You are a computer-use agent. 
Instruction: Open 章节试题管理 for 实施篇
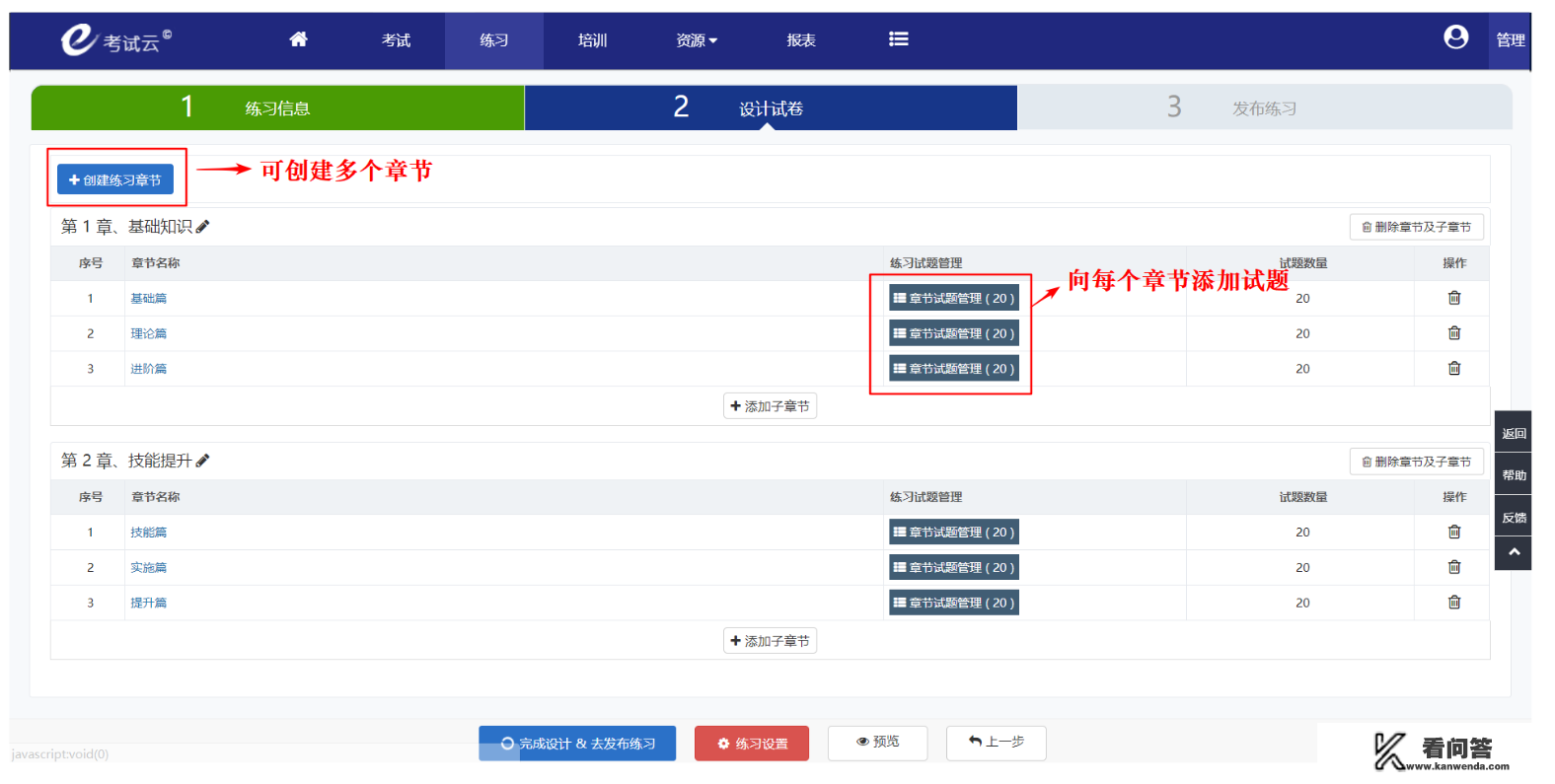(x=953, y=567)
